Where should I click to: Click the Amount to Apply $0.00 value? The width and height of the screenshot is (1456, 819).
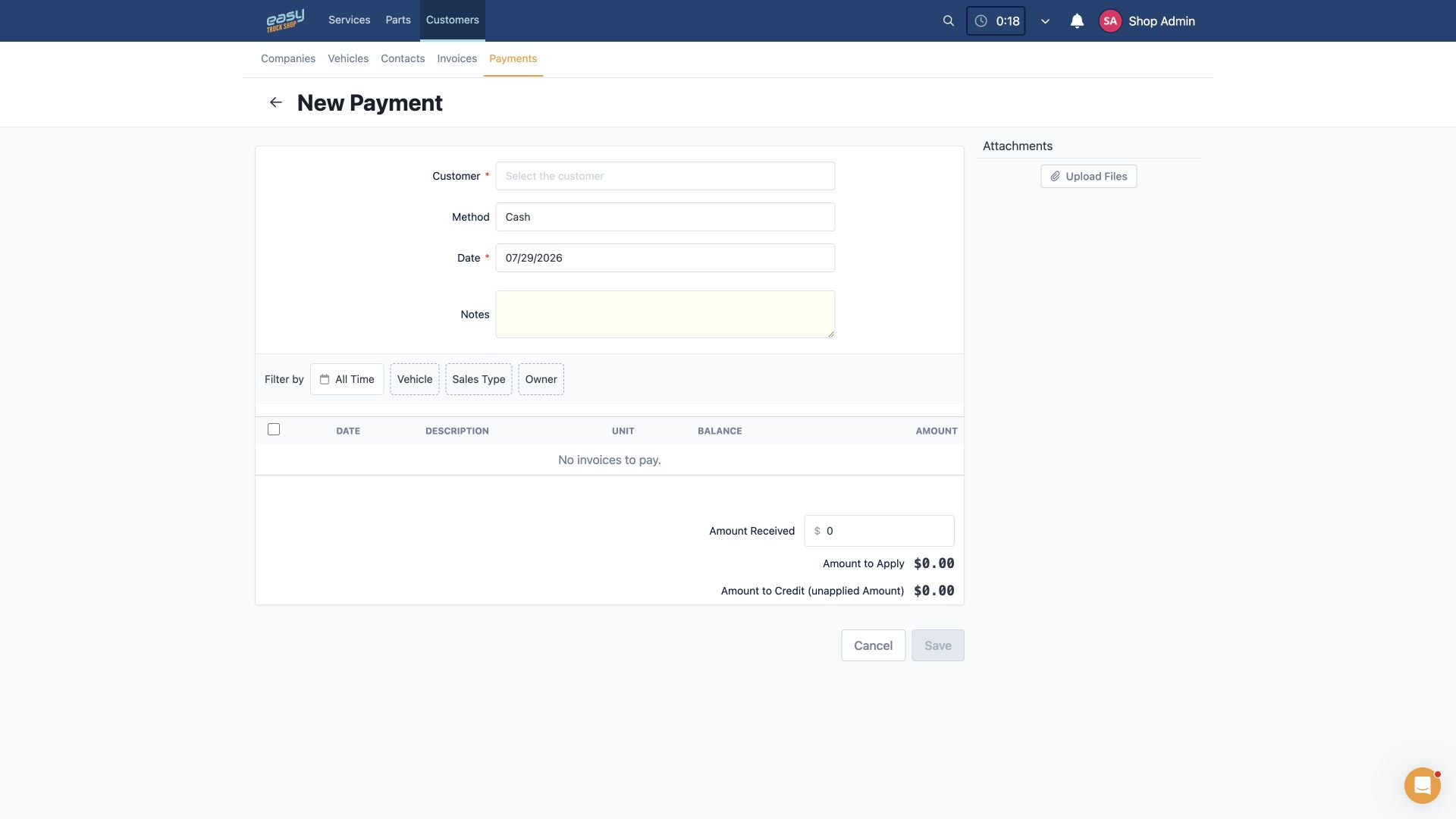934,563
